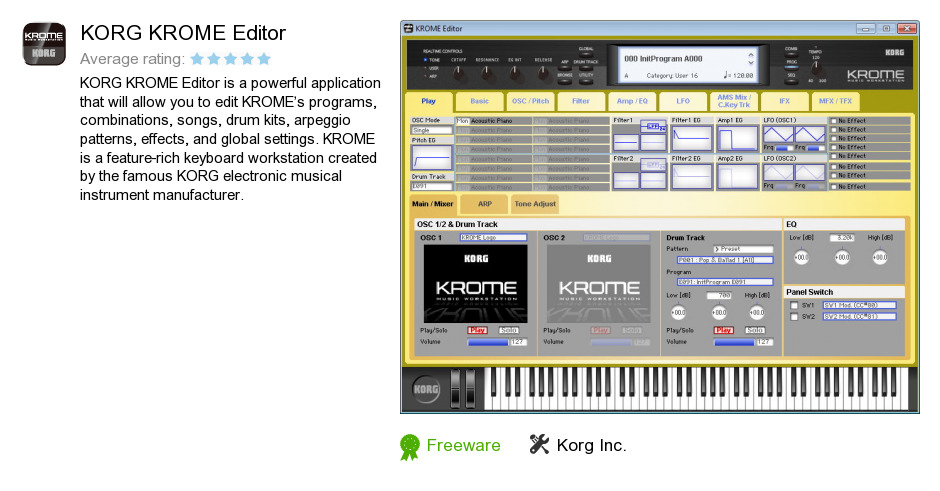Open the D091 InitProgram program selector
This screenshot has height=491, width=940.
click(x=725, y=282)
